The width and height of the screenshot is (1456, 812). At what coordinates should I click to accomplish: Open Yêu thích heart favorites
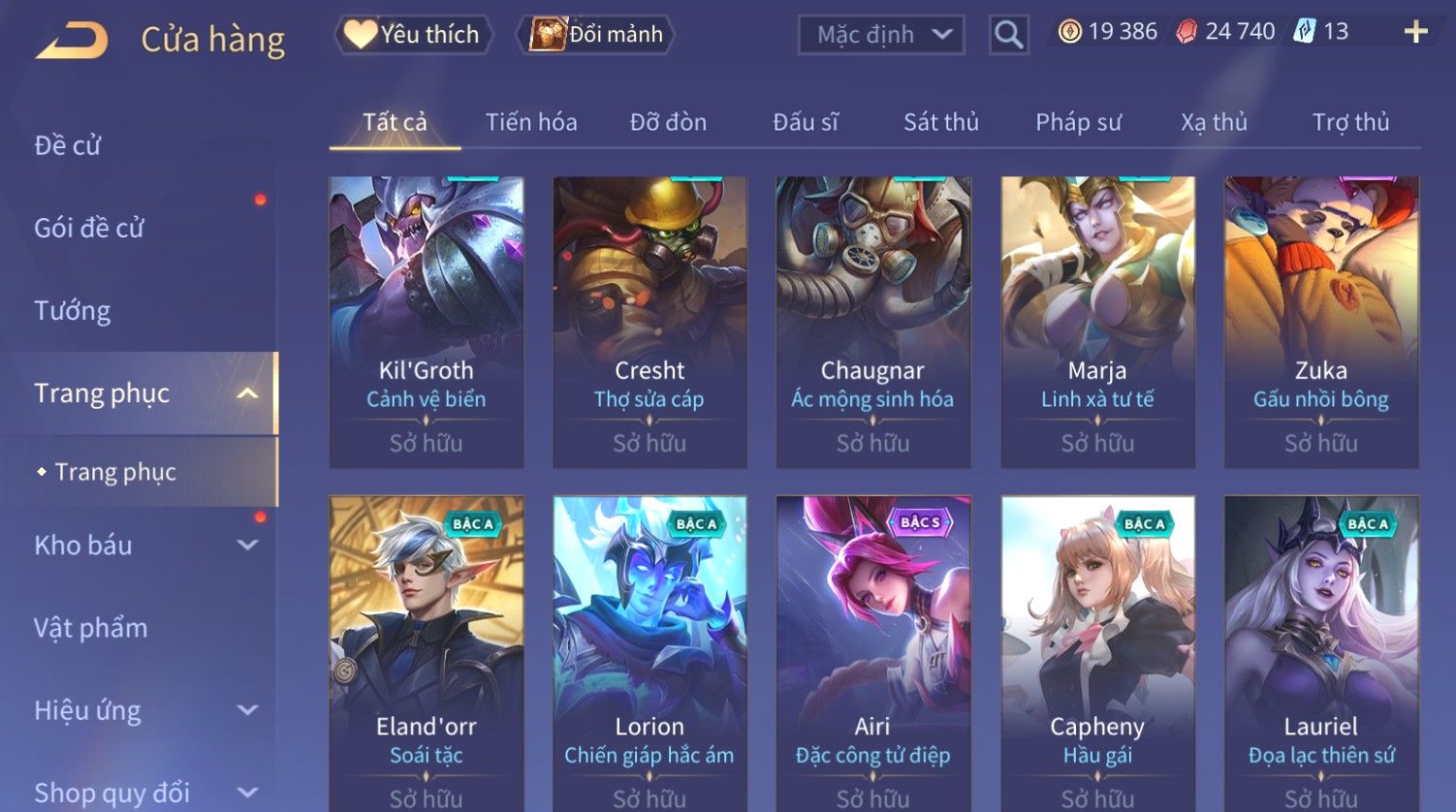tap(414, 35)
